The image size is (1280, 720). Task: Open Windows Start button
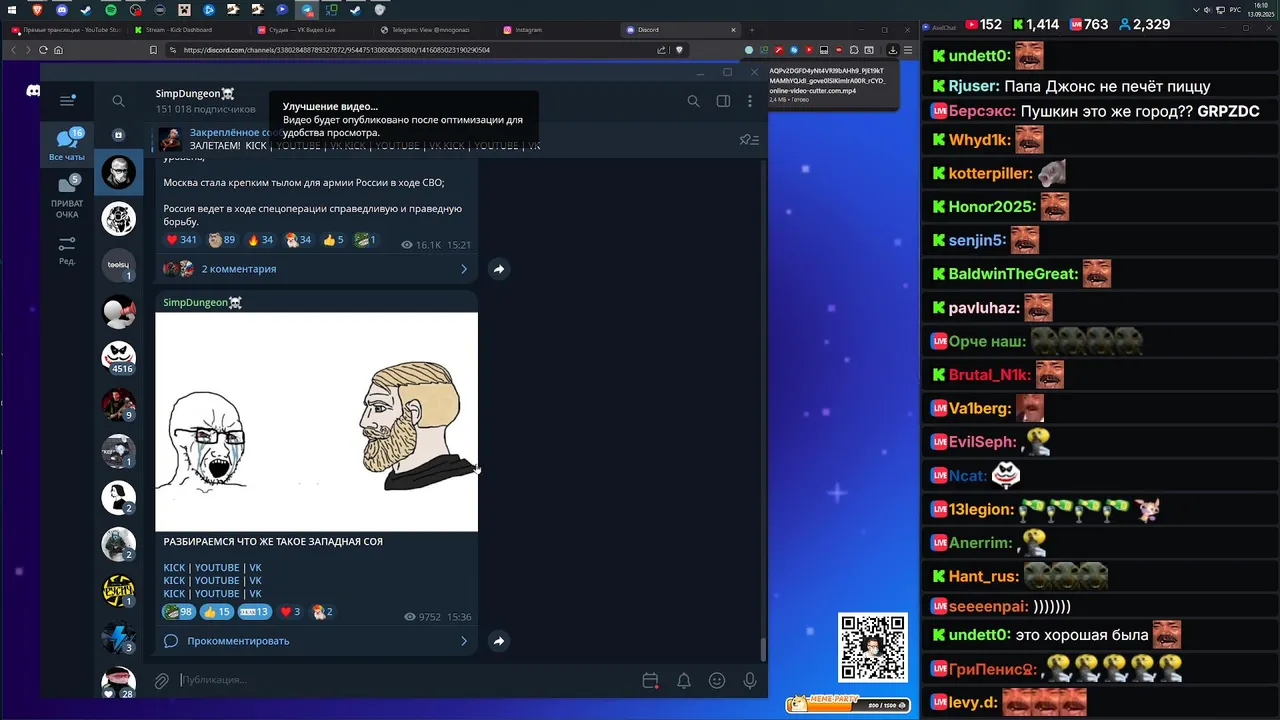[12, 10]
